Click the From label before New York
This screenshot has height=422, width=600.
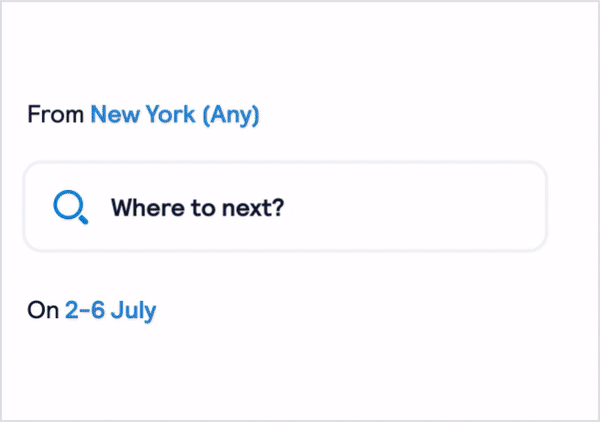[55, 114]
